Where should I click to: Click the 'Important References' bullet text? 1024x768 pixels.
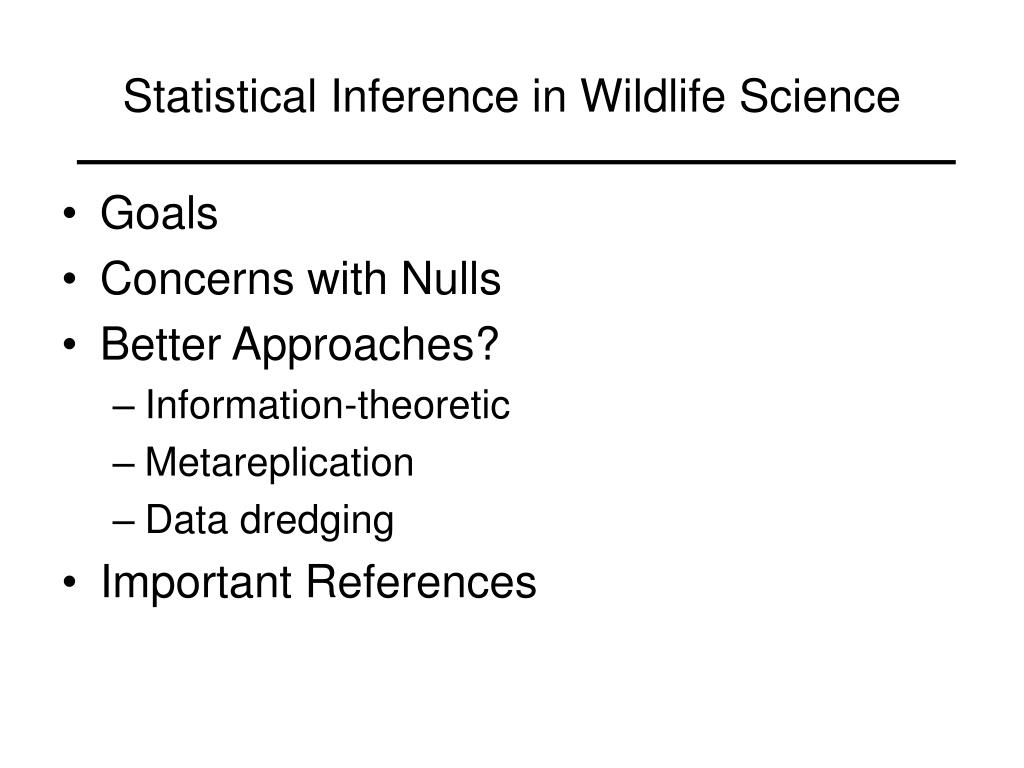click(318, 581)
